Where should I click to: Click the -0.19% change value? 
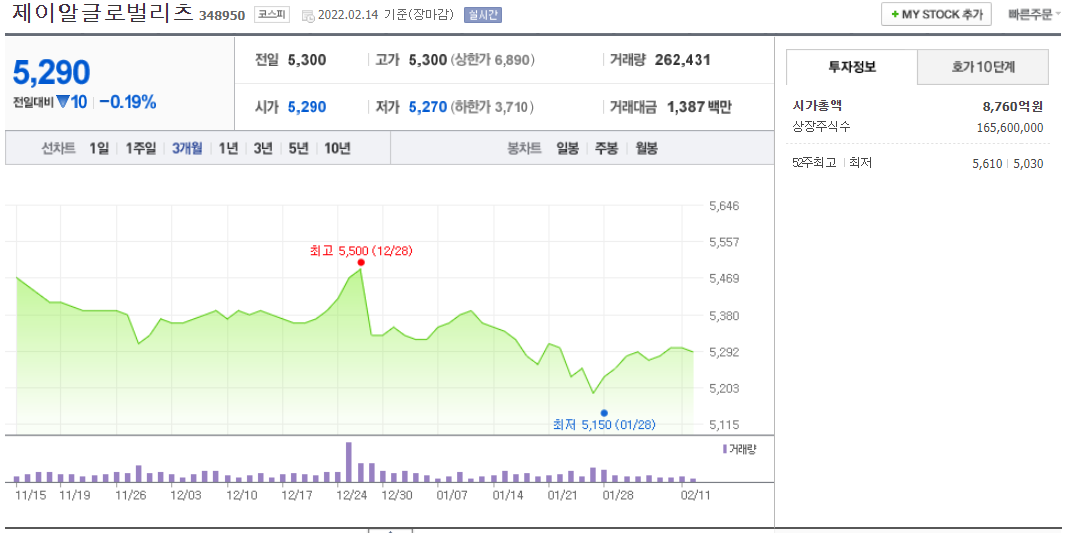click(x=128, y=103)
